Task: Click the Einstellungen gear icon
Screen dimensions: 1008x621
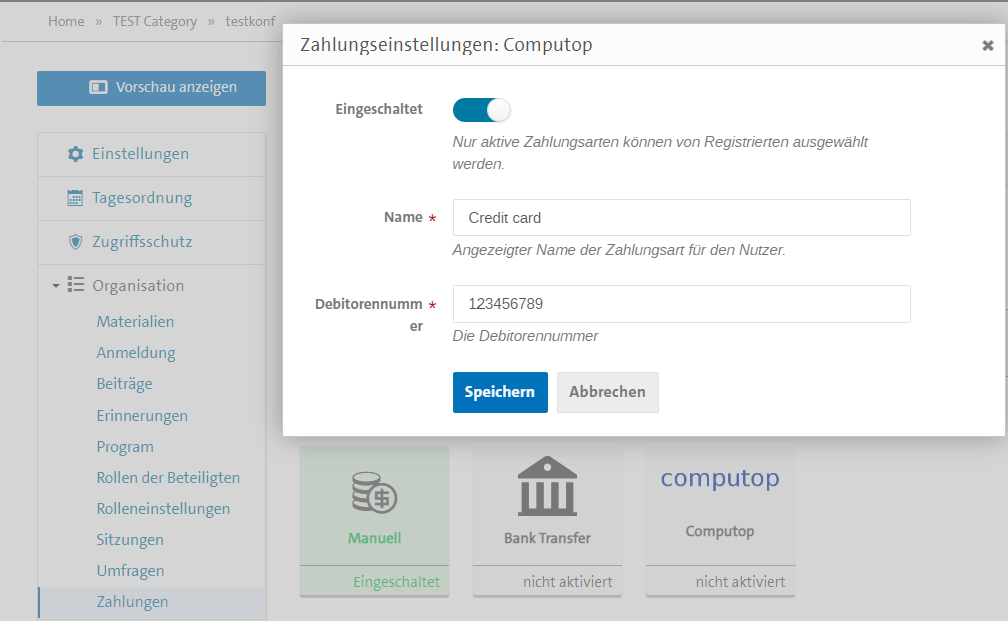Action: click(75, 154)
